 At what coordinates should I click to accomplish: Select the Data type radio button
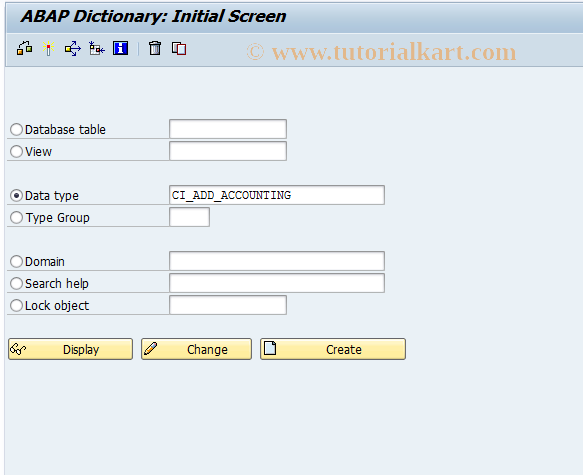(x=16, y=196)
